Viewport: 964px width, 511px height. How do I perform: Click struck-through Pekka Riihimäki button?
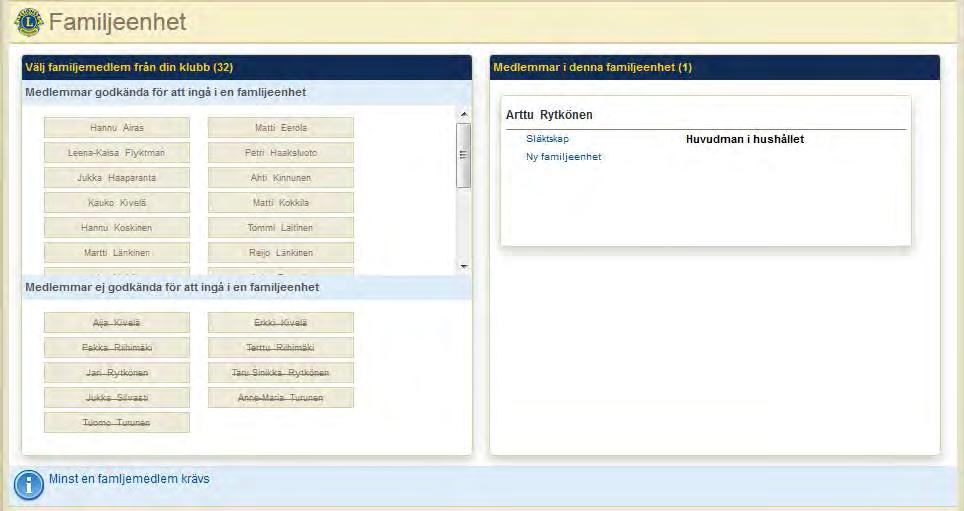(x=117, y=347)
